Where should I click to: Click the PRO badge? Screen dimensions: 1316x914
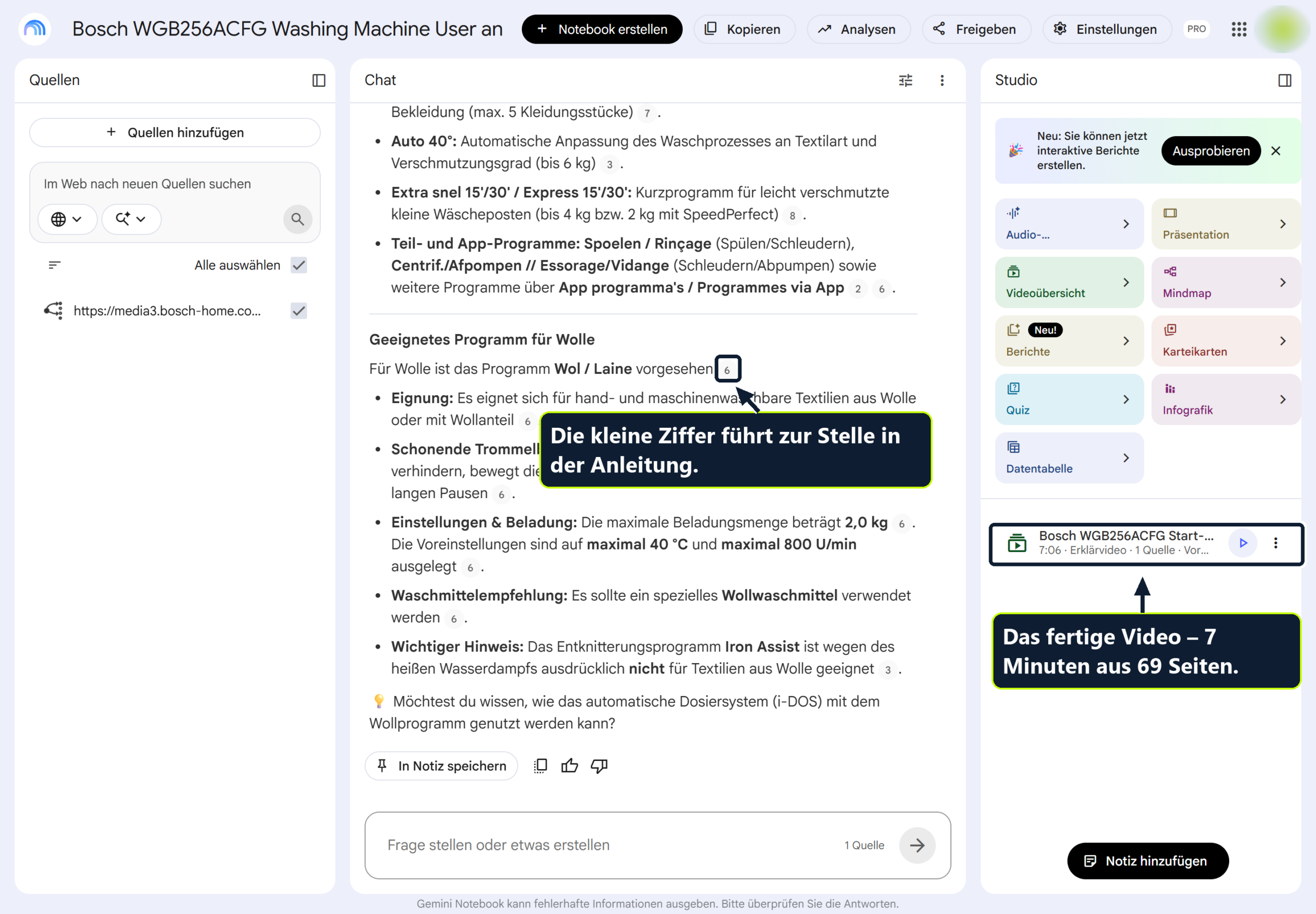coord(1196,29)
